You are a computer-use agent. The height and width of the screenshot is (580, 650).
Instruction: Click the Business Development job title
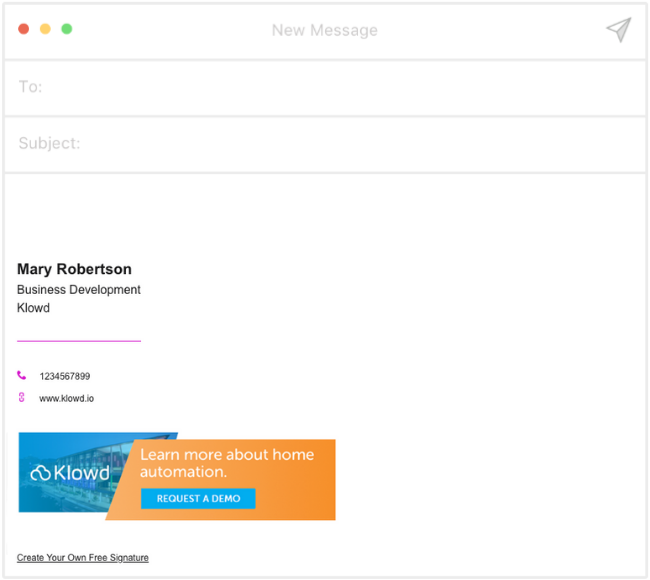[x=79, y=290]
